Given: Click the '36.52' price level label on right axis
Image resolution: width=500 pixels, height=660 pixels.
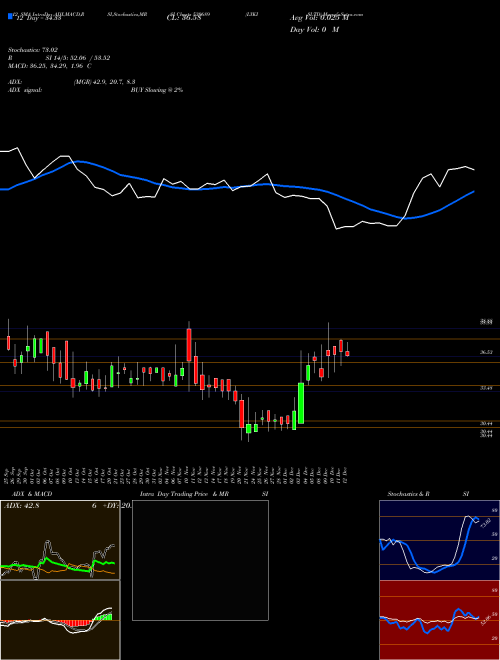Looking at the screenshot, I should pos(487,352).
